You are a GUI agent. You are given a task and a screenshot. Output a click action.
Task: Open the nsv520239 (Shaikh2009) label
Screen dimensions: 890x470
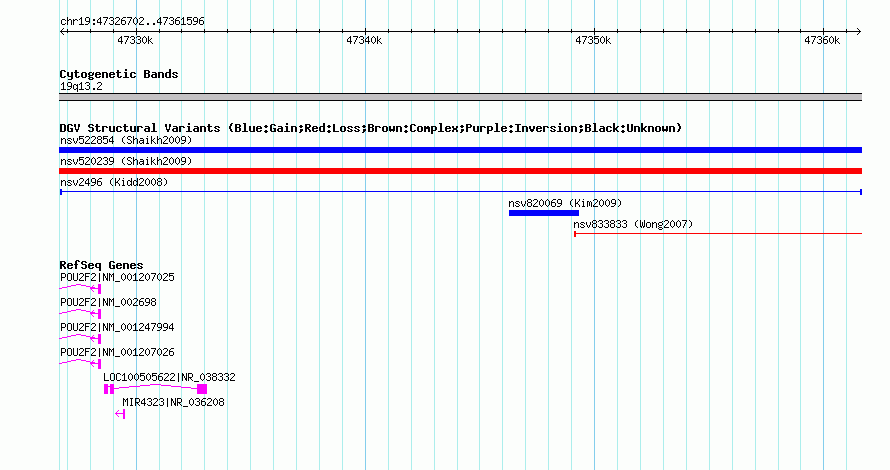coord(126,161)
